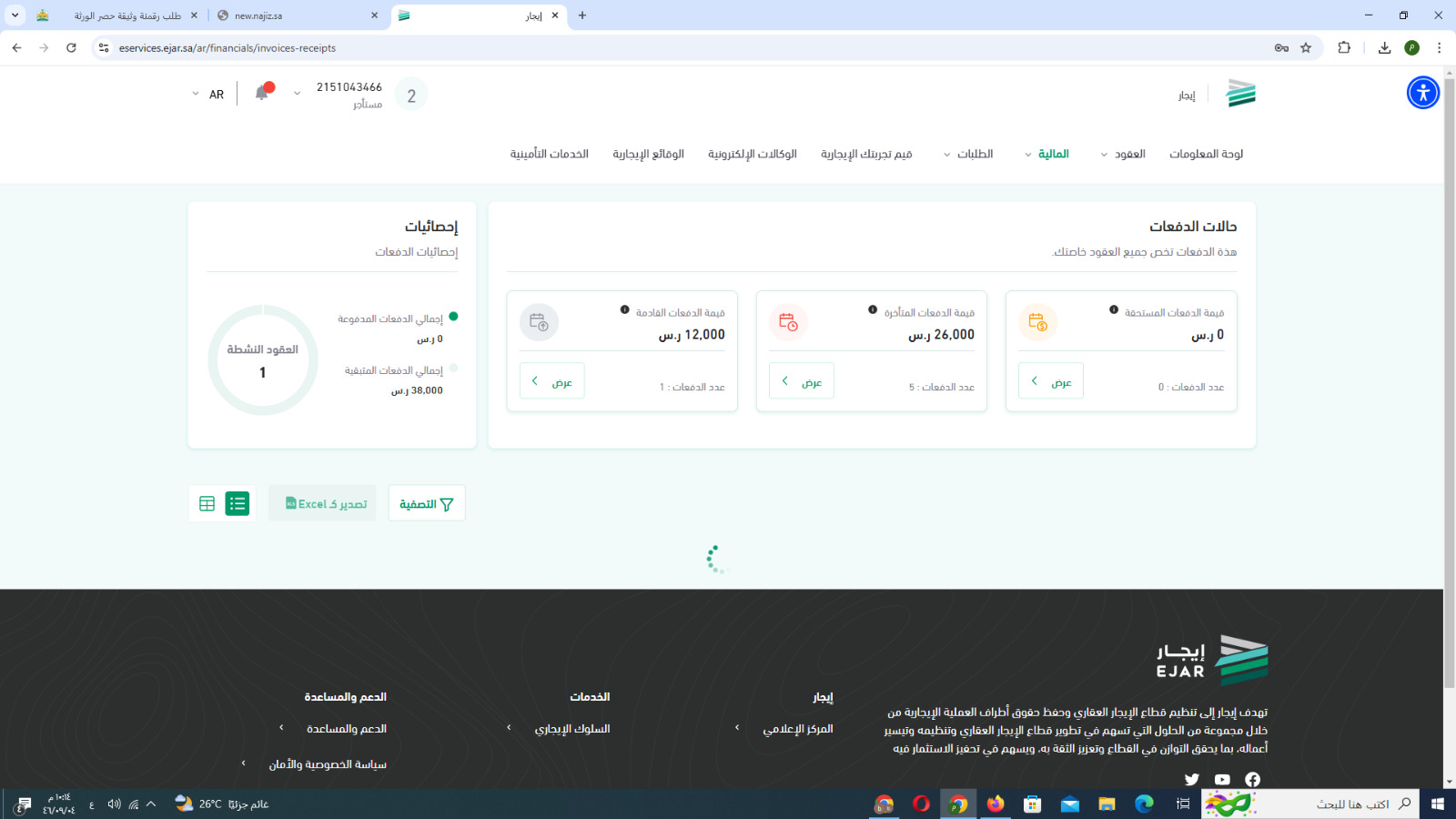Click the info icon beside قيمة الدفعات القادمة

tap(624, 310)
